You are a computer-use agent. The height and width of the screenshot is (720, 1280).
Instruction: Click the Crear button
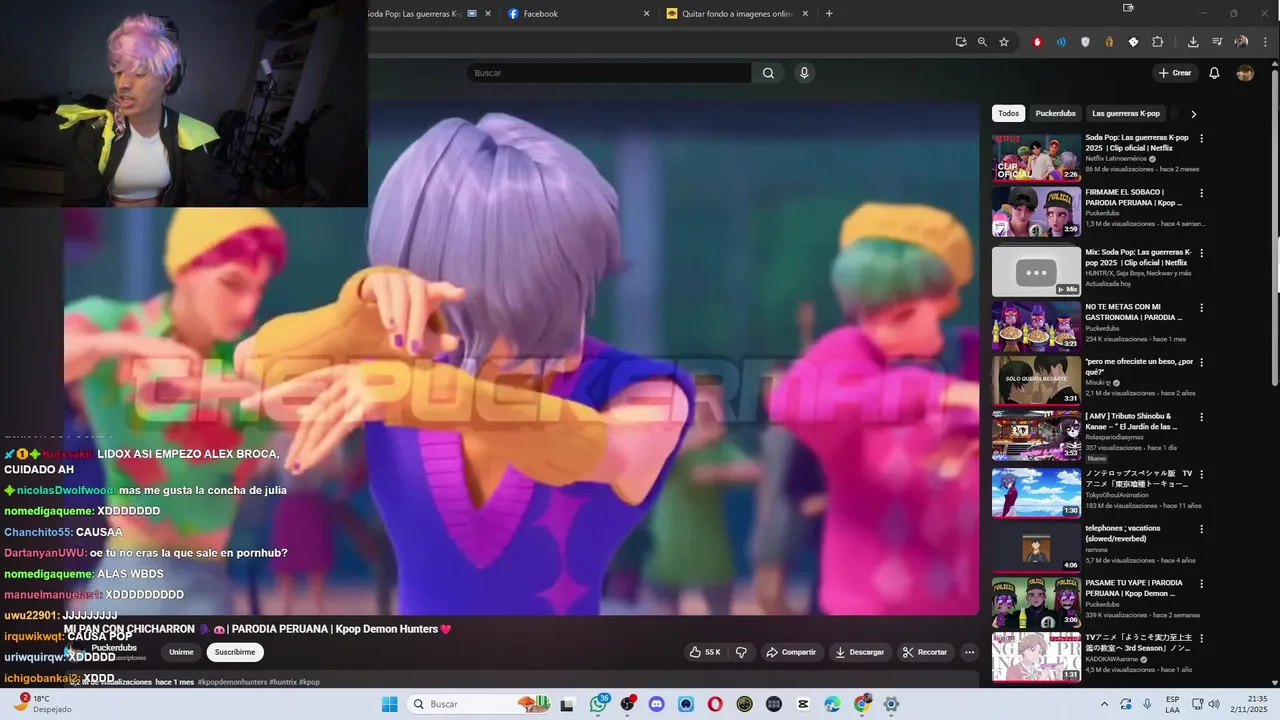(1175, 73)
